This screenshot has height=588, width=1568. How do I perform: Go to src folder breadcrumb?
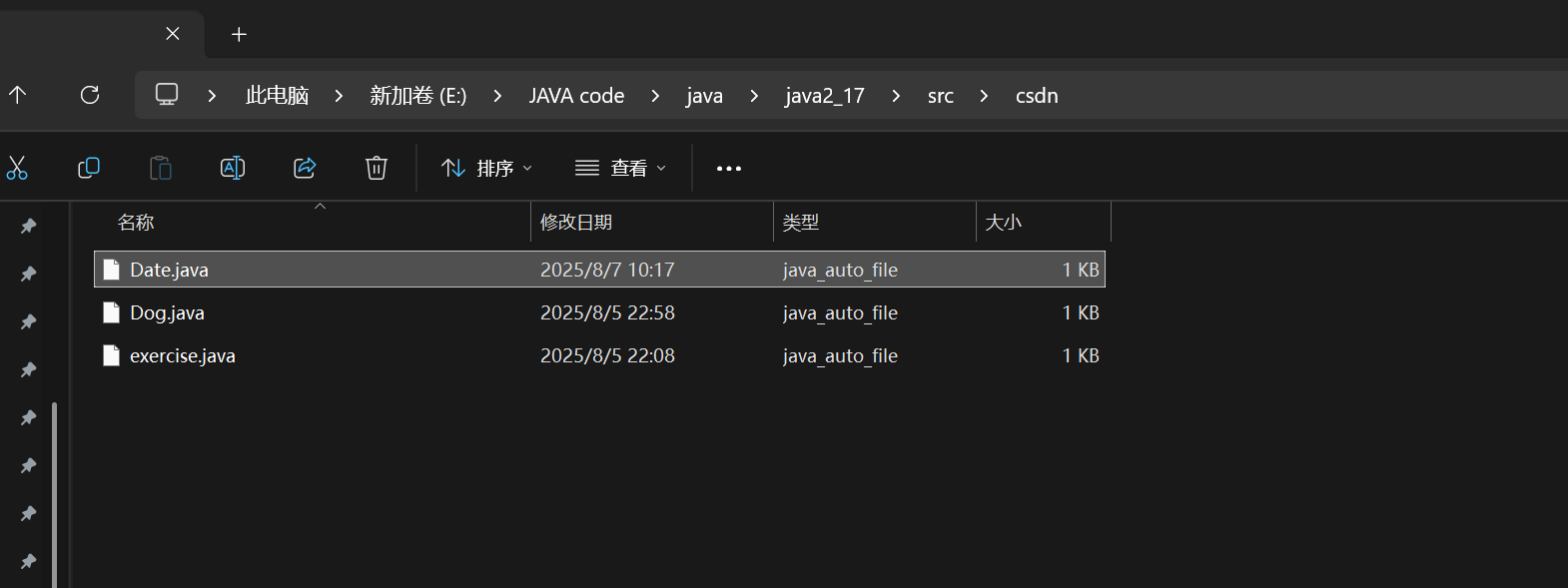click(x=941, y=96)
